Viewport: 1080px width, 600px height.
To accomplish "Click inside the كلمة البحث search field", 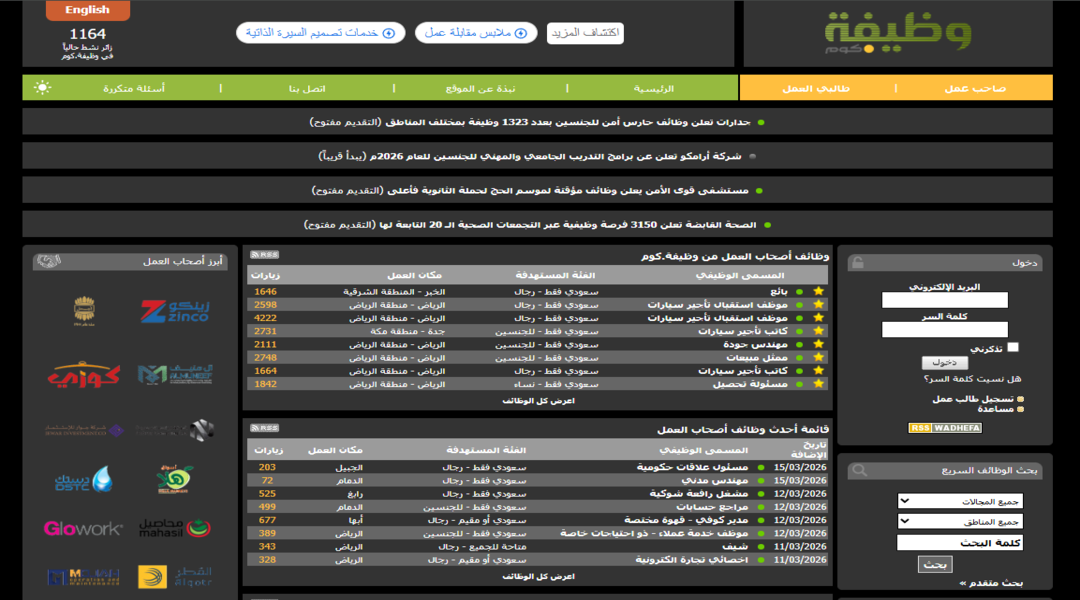I will [960, 543].
